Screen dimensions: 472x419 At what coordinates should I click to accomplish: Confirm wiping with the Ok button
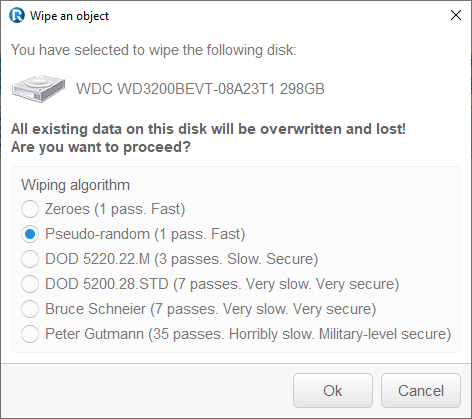[x=333, y=391]
